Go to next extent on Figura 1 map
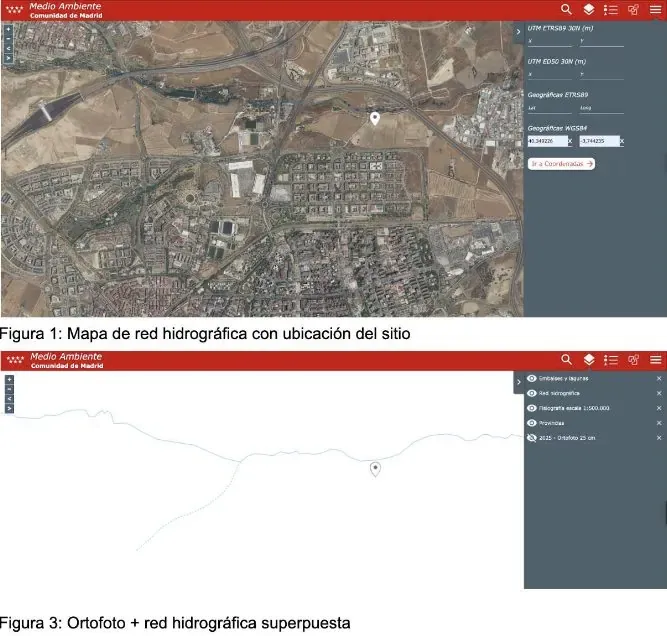 9,58
